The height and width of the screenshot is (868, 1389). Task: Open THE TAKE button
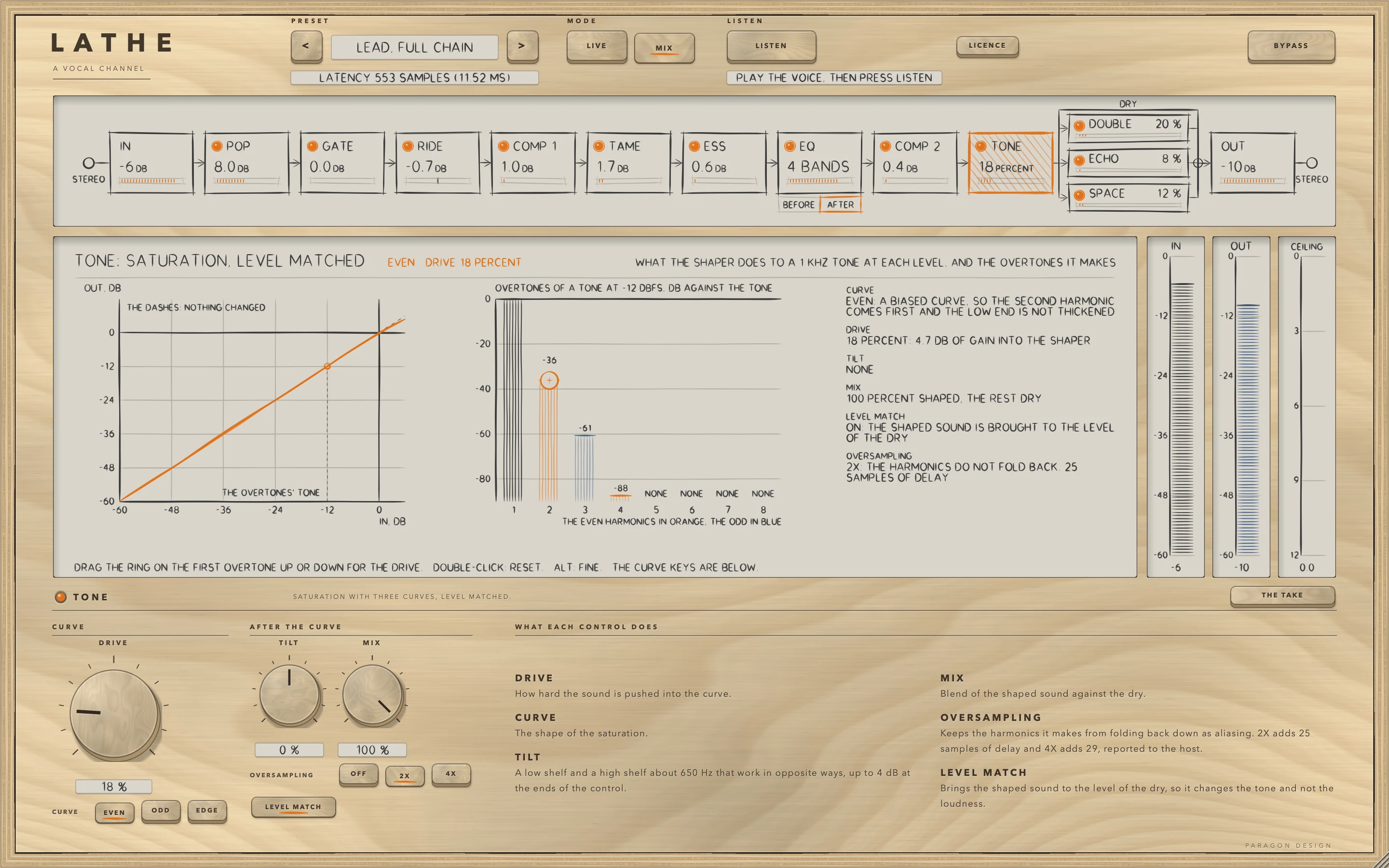pyautogui.click(x=1282, y=596)
